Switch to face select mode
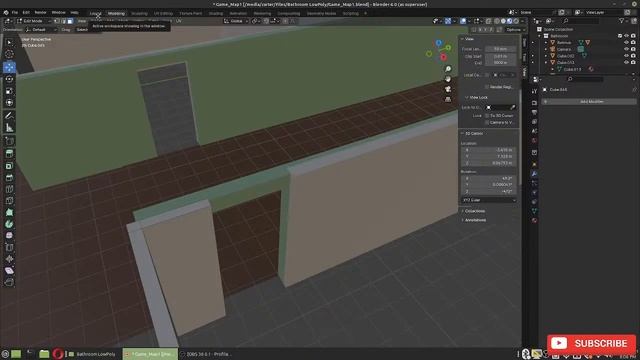 (x=70, y=21)
